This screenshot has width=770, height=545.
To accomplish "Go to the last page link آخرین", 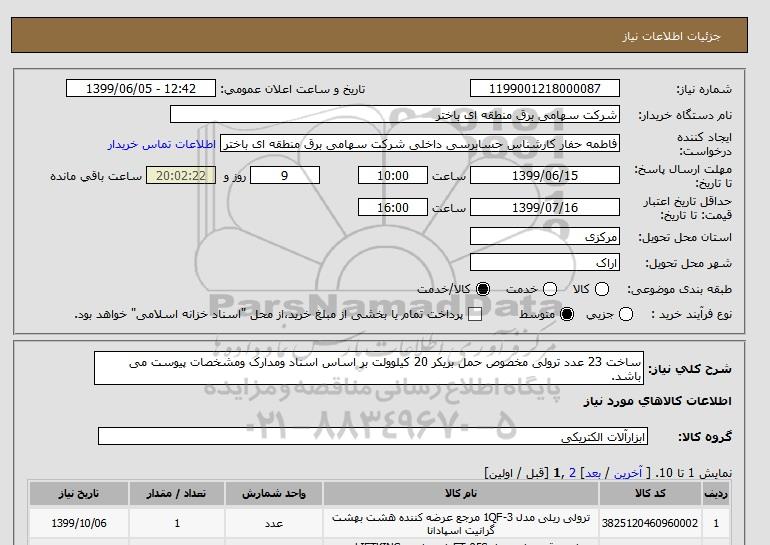I will pos(628,473).
